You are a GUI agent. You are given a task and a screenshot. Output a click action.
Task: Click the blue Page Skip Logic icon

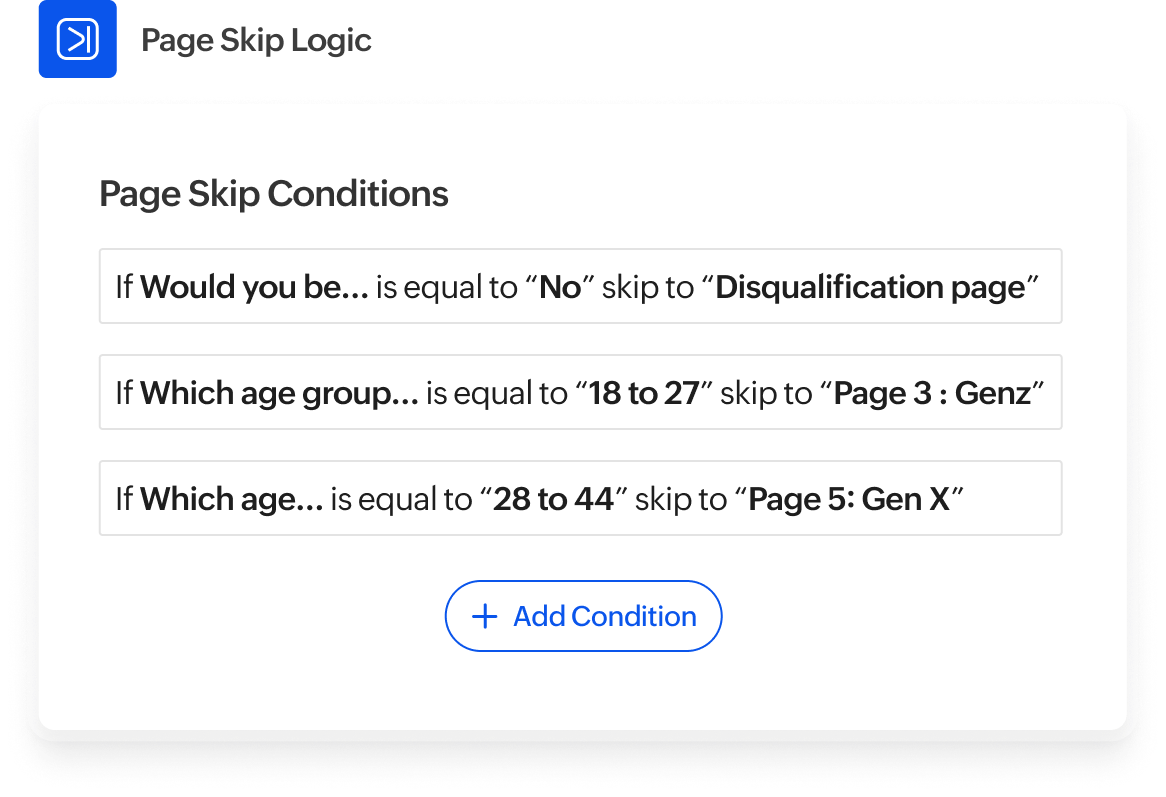(77, 40)
